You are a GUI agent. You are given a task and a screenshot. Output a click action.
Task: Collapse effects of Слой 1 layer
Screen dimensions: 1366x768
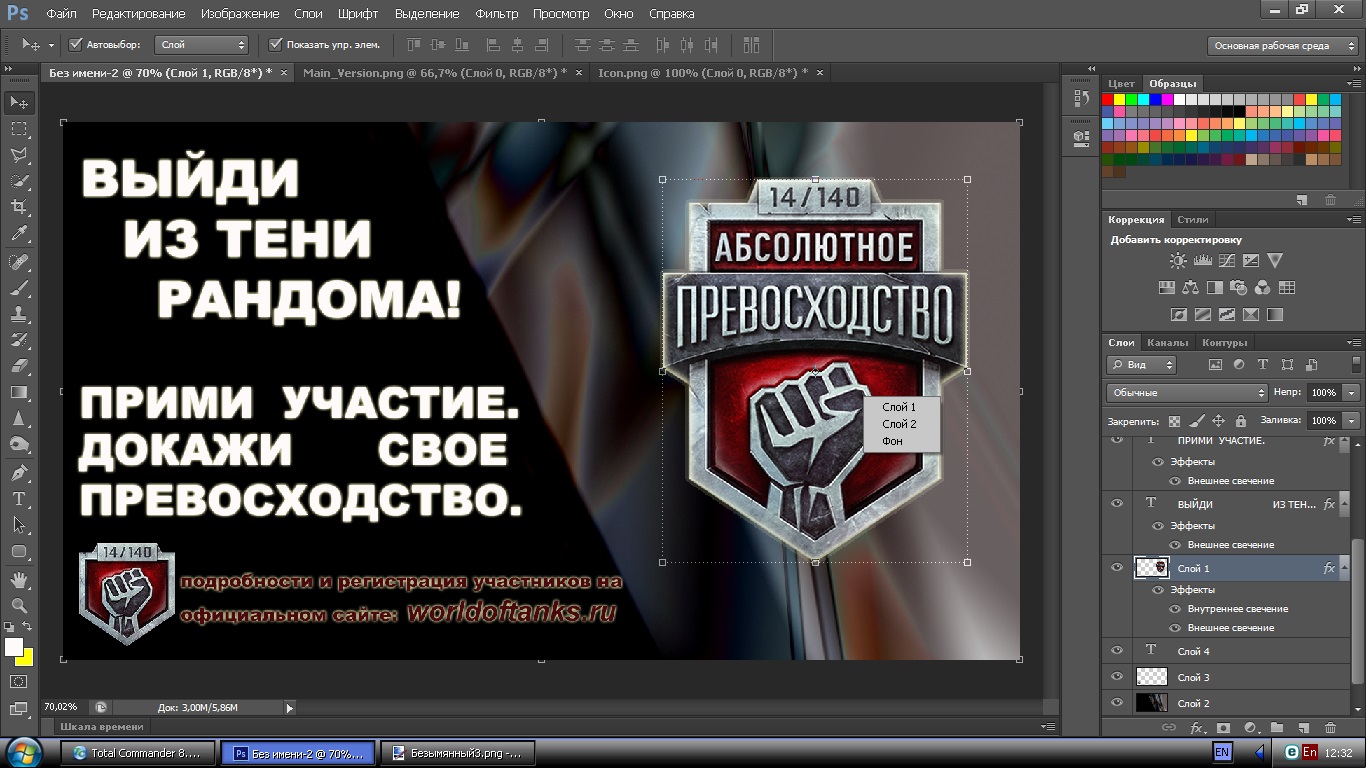point(1344,568)
